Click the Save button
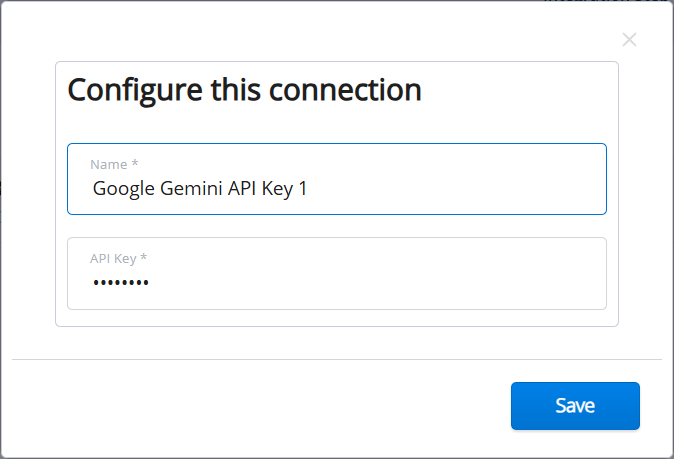Screen dimensions: 674x459 pyautogui.click(x=575, y=406)
